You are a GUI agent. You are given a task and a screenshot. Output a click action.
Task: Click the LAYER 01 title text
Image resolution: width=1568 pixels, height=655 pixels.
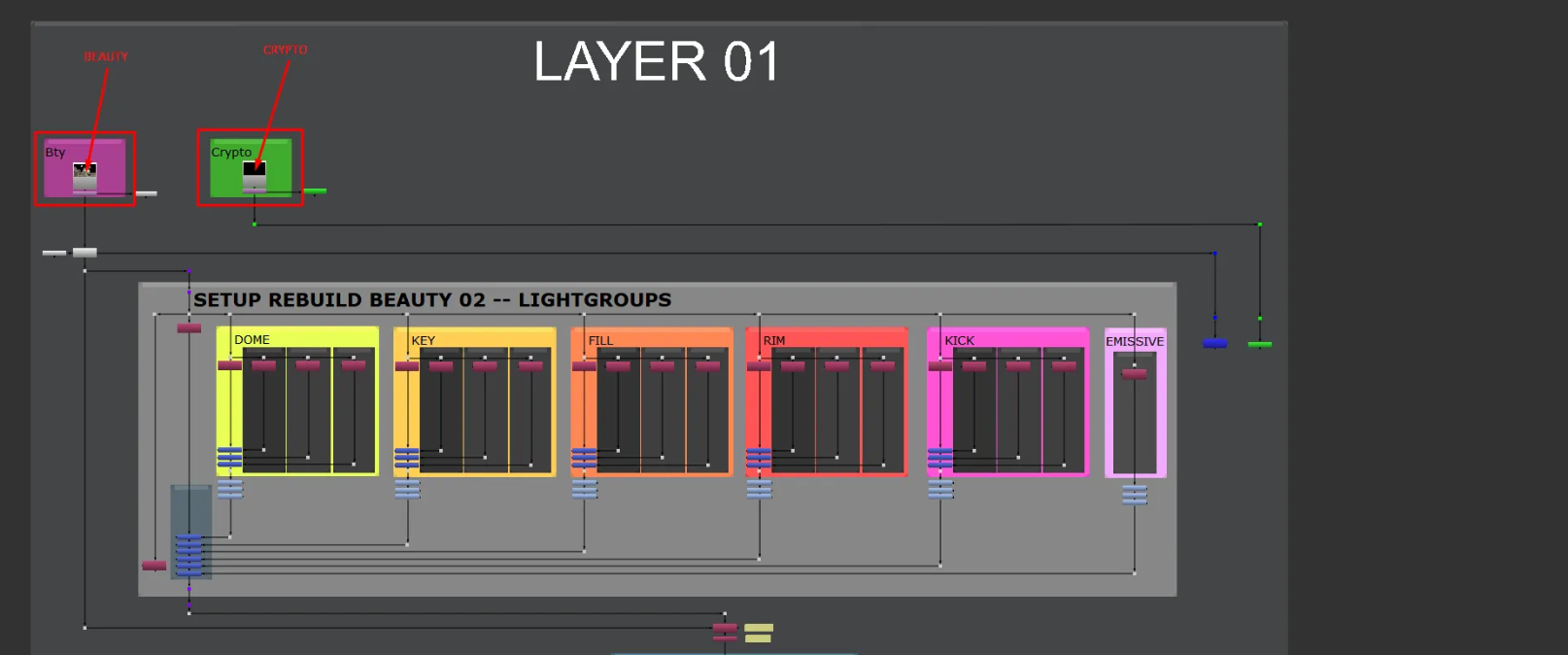[656, 62]
